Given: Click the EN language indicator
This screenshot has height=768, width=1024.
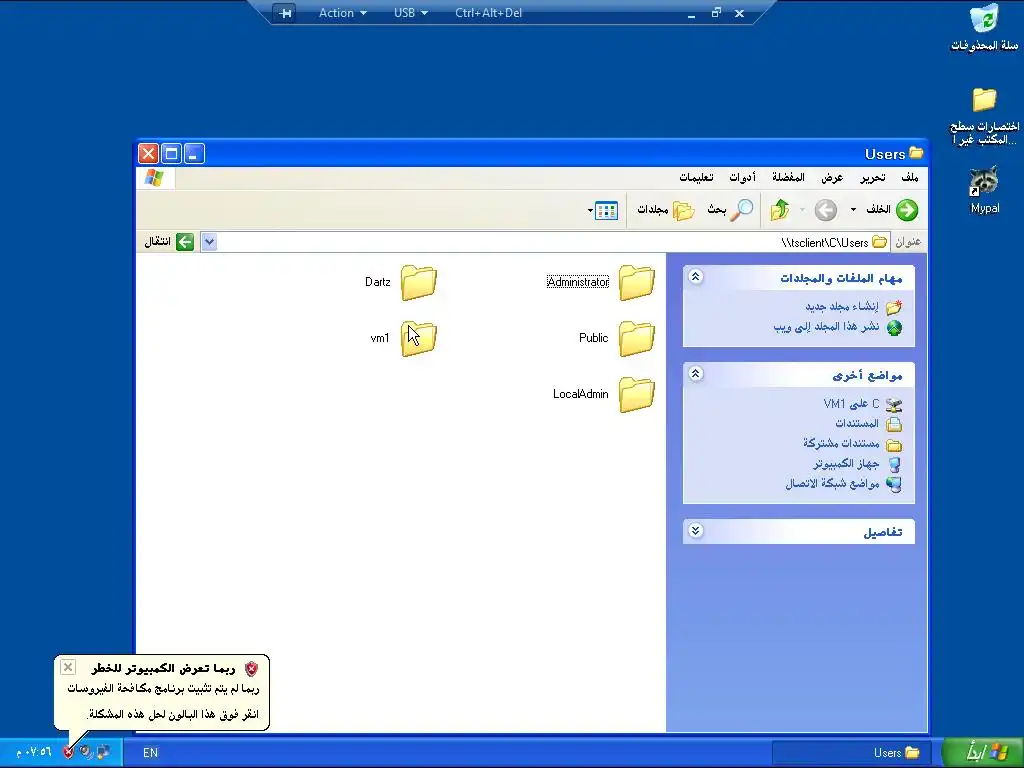Looking at the screenshot, I should (150, 753).
